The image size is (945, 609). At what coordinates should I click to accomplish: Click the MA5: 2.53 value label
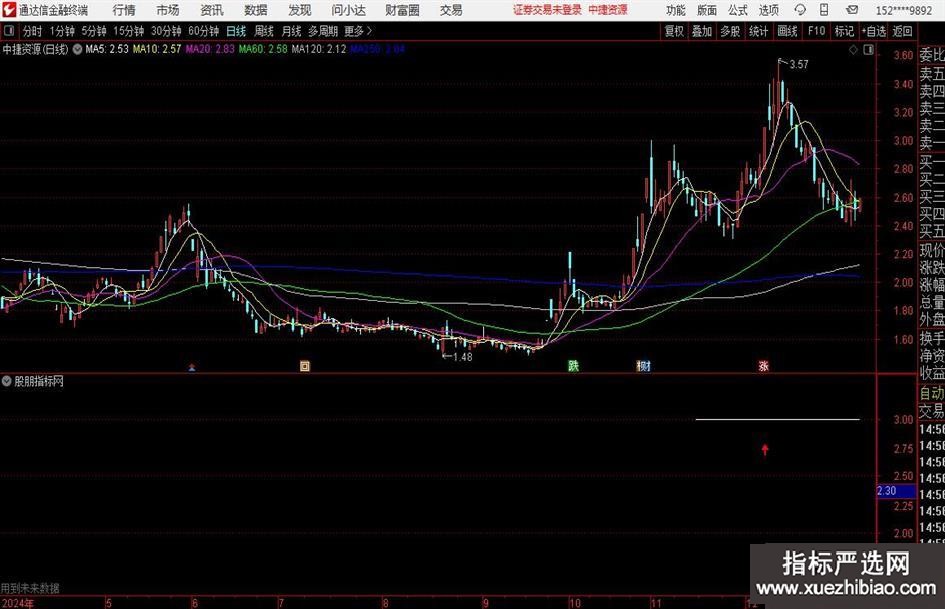107,49
